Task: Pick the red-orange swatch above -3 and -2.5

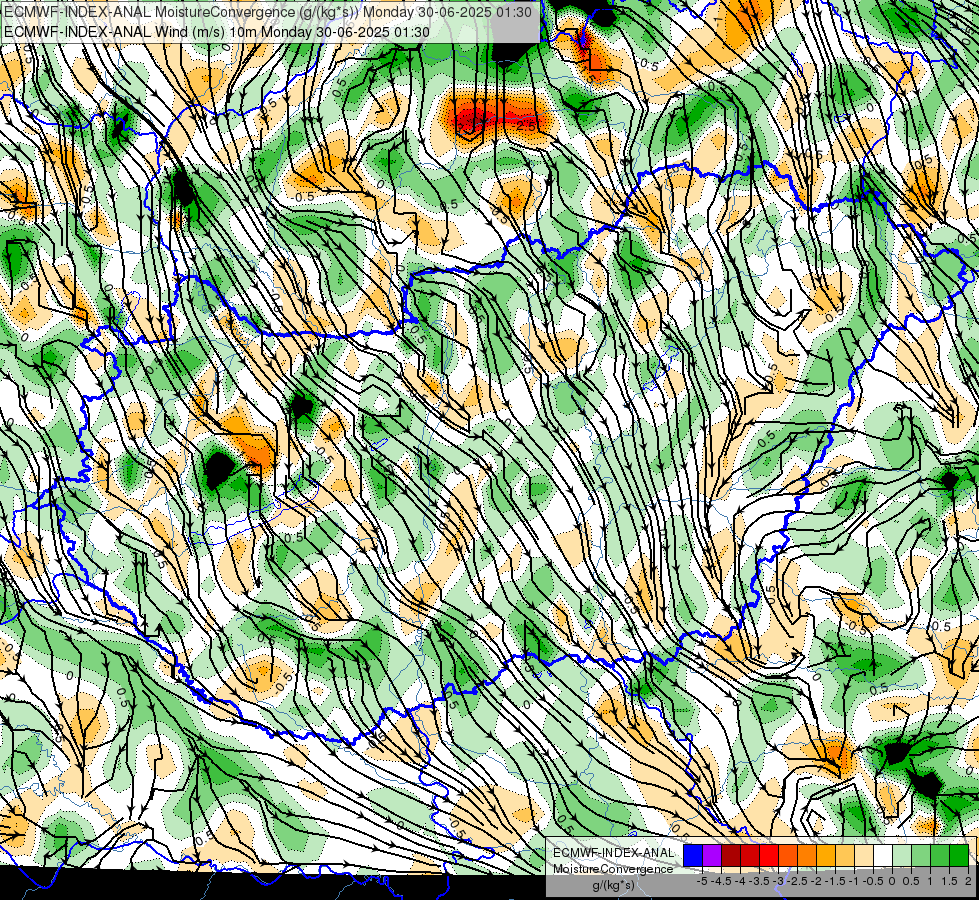Action: coord(788,855)
